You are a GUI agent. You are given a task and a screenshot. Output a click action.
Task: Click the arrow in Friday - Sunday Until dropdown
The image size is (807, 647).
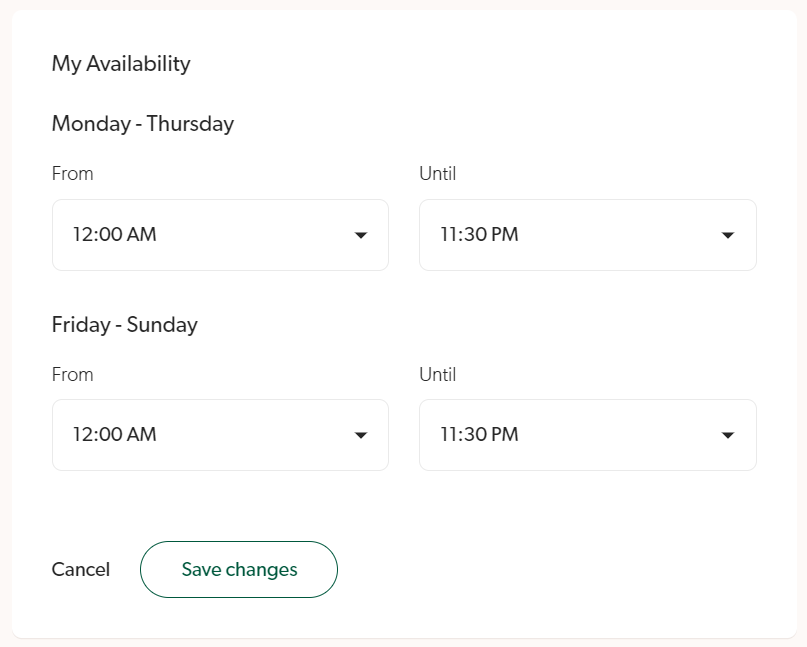point(728,436)
